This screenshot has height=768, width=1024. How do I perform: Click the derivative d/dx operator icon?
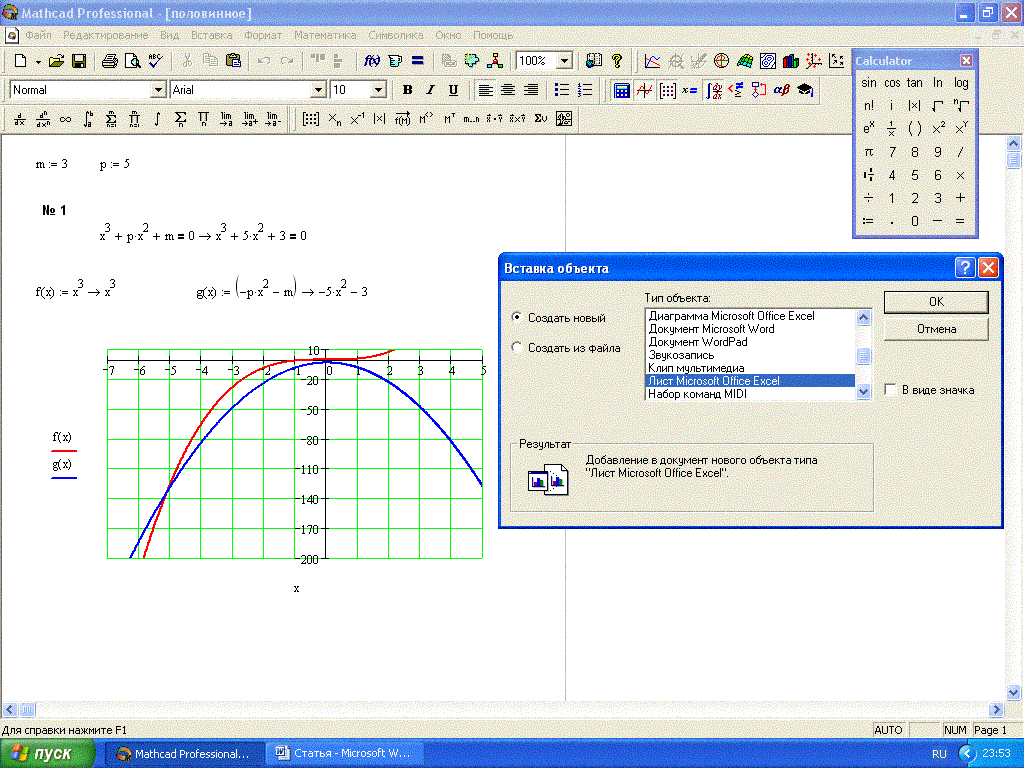[x=20, y=119]
